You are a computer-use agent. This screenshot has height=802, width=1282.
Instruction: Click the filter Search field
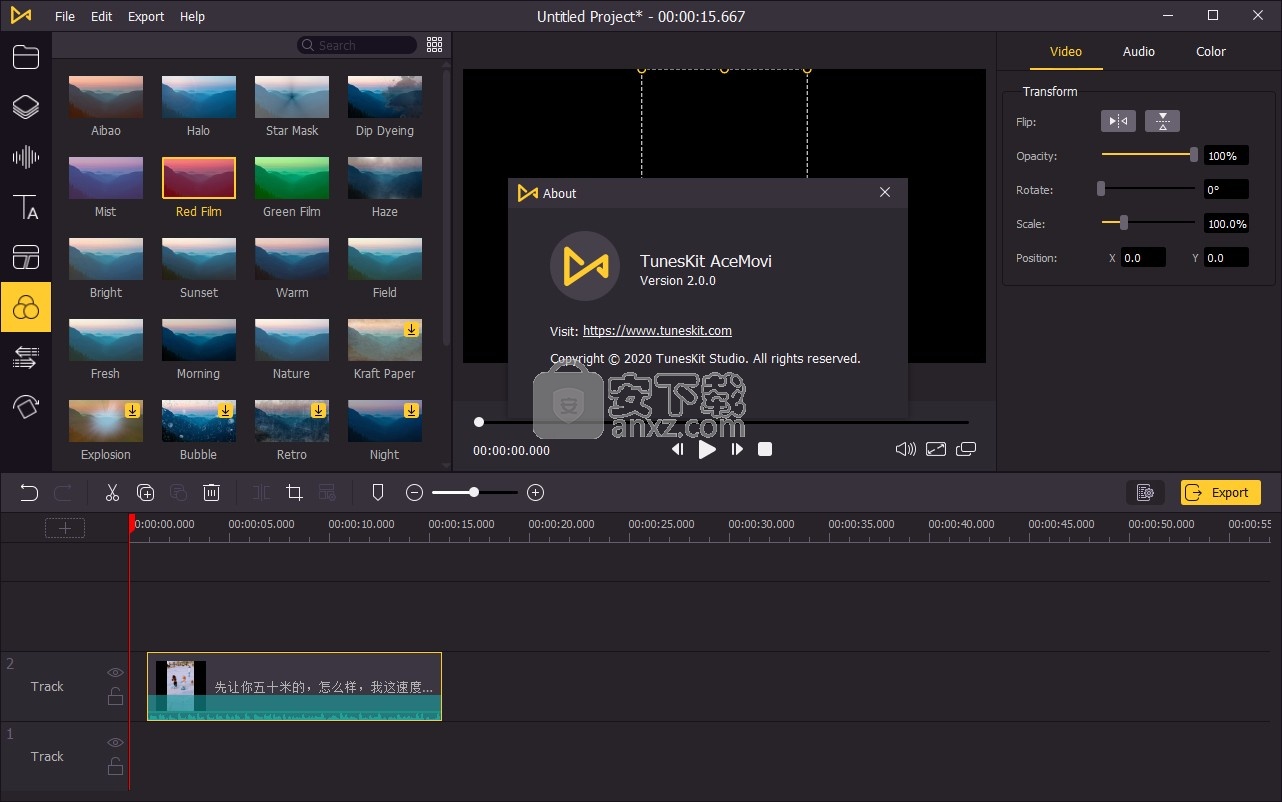point(357,45)
